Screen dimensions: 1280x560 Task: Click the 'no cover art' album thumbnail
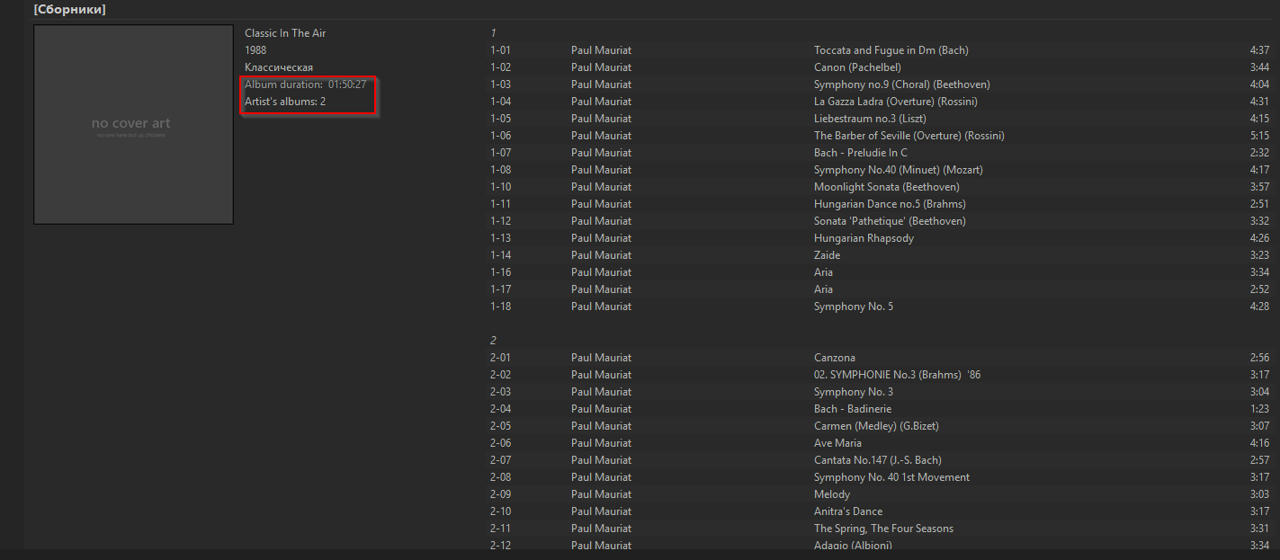[133, 124]
